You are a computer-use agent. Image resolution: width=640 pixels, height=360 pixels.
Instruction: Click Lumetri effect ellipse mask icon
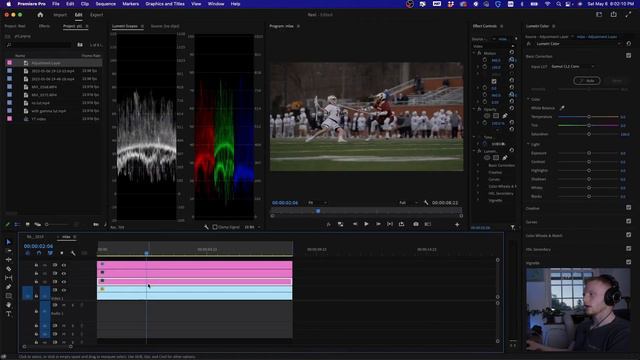coord(487,158)
